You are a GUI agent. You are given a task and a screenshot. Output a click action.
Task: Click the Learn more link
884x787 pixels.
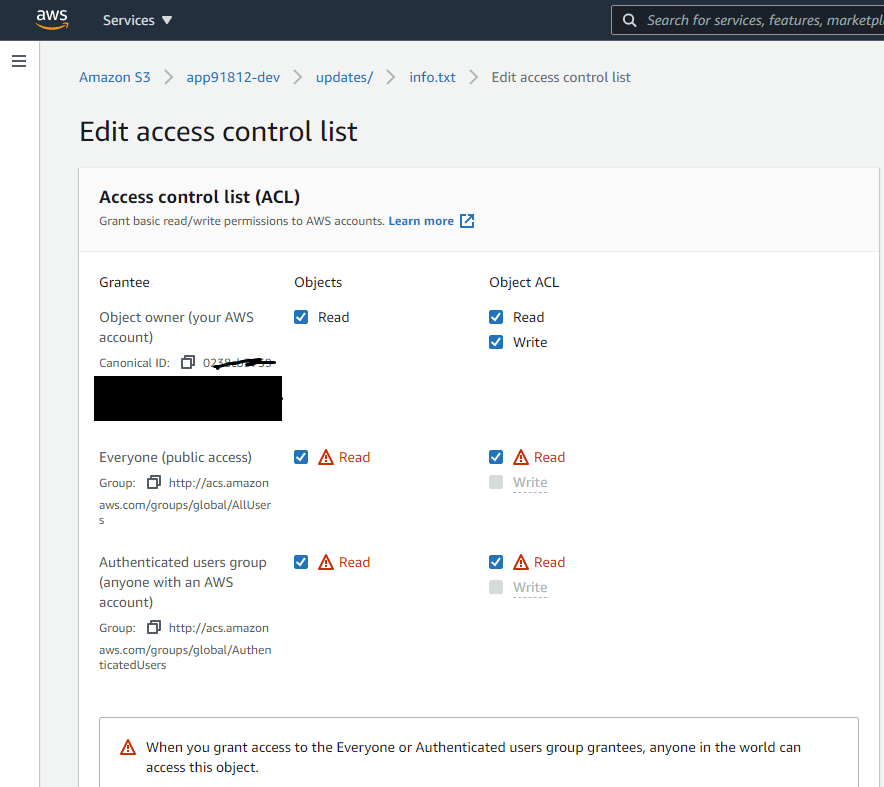423,220
